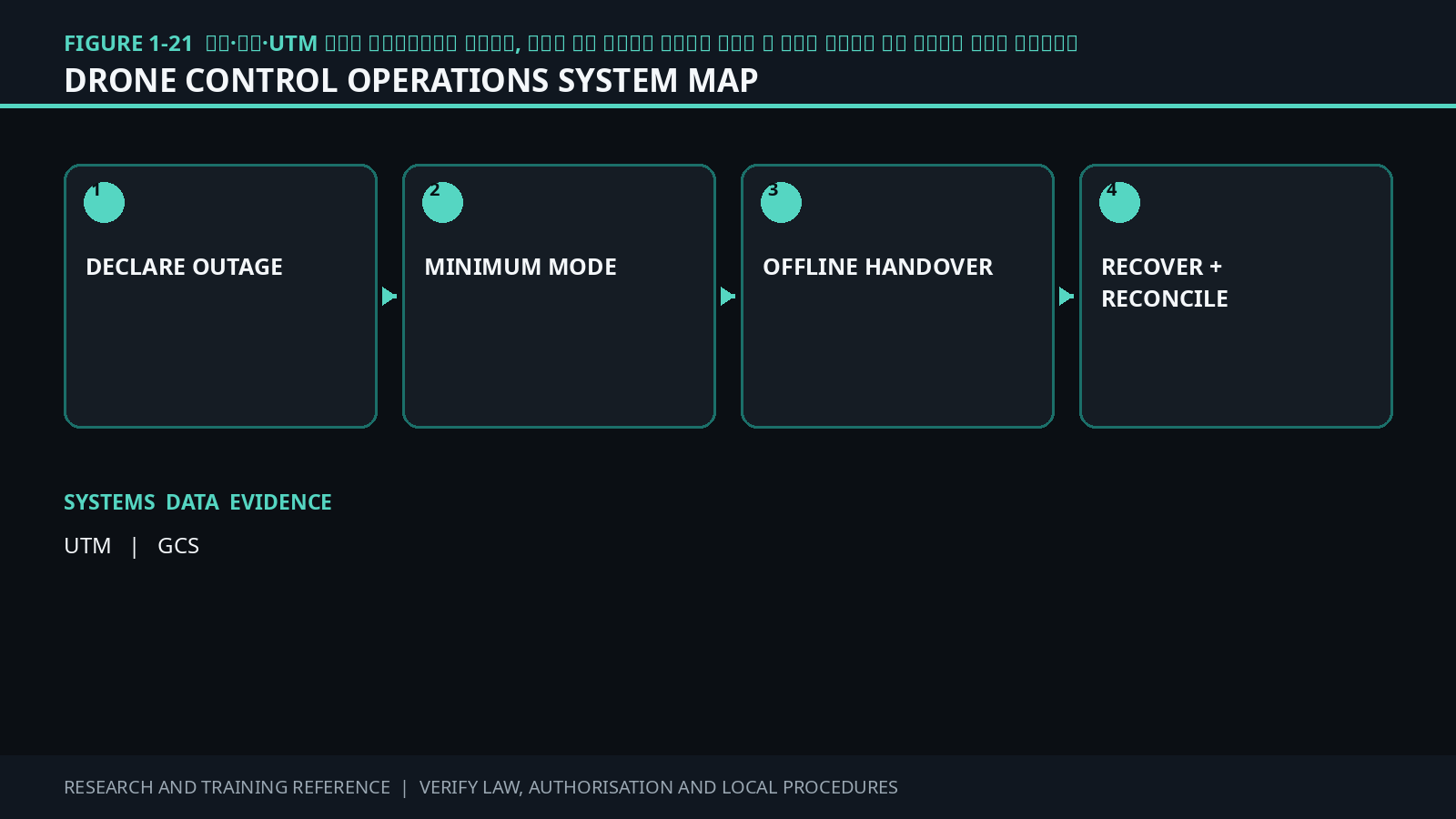Click Verify Law, Authorisation footer text
This screenshot has width=1456, height=819.
(659, 787)
